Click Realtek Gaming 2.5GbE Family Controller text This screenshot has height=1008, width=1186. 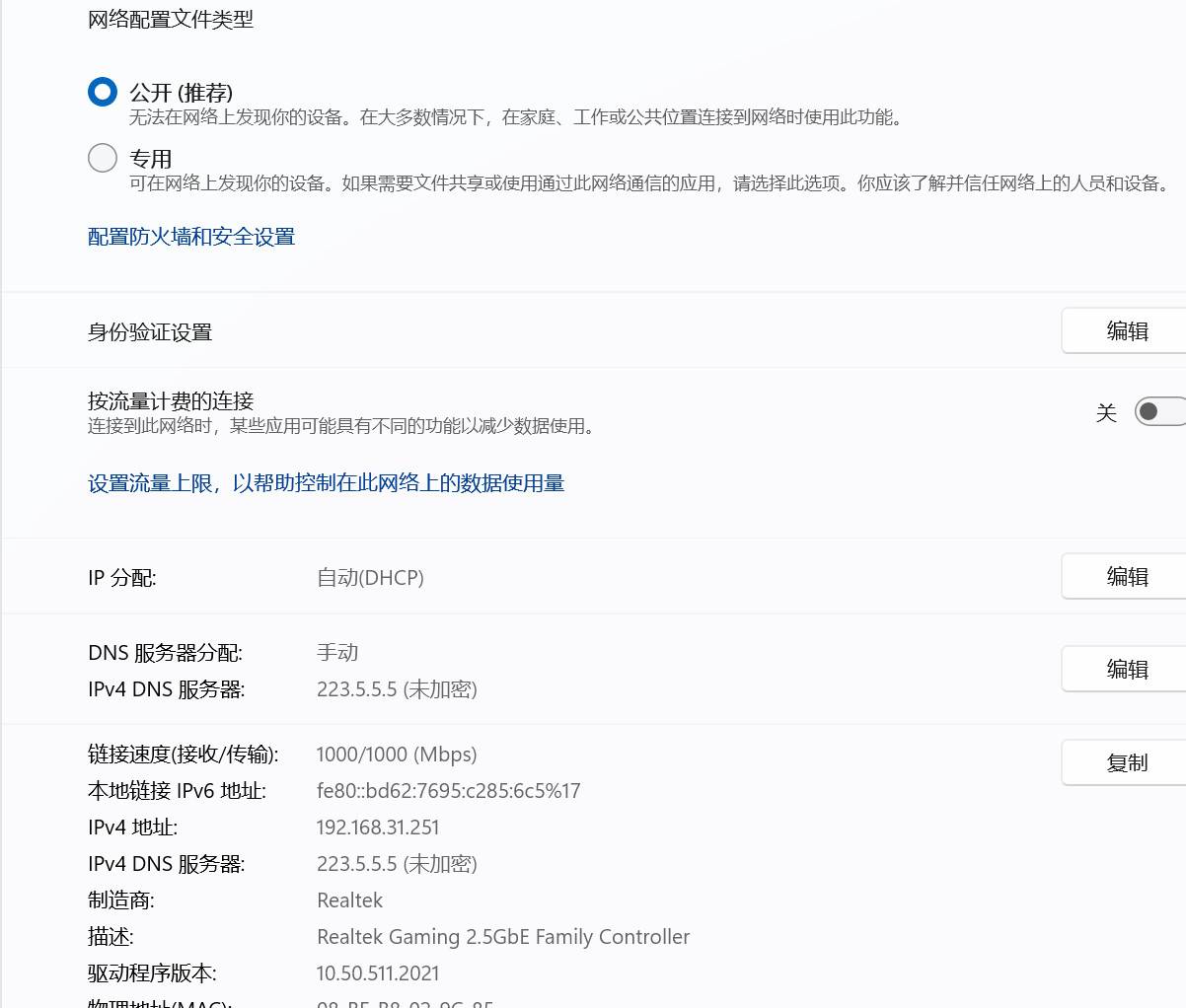pos(503,937)
